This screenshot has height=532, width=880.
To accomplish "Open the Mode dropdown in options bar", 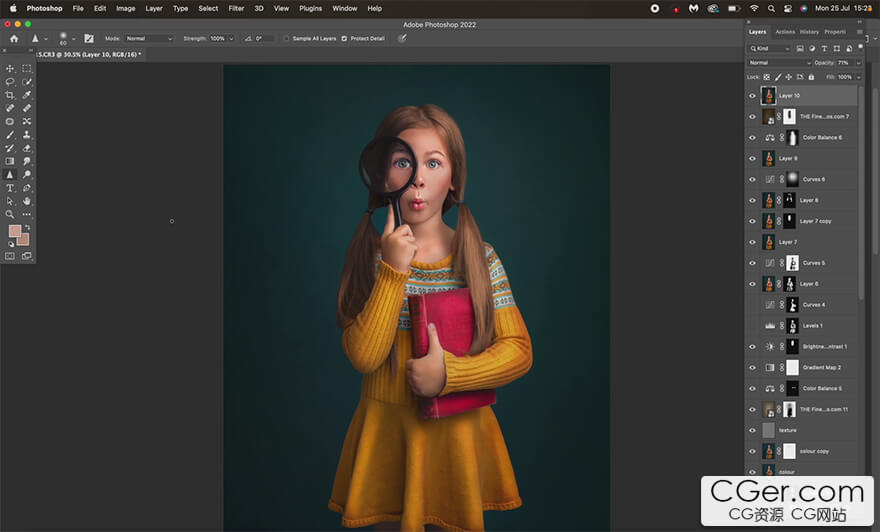I will pos(149,39).
